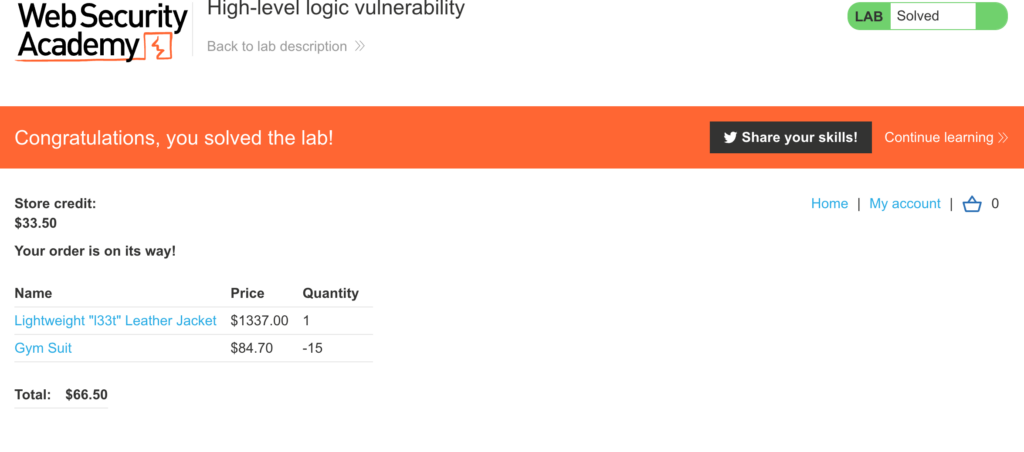Click the orange lightning bolt logo mark
This screenshot has width=1024, height=452.
tap(159, 48)
